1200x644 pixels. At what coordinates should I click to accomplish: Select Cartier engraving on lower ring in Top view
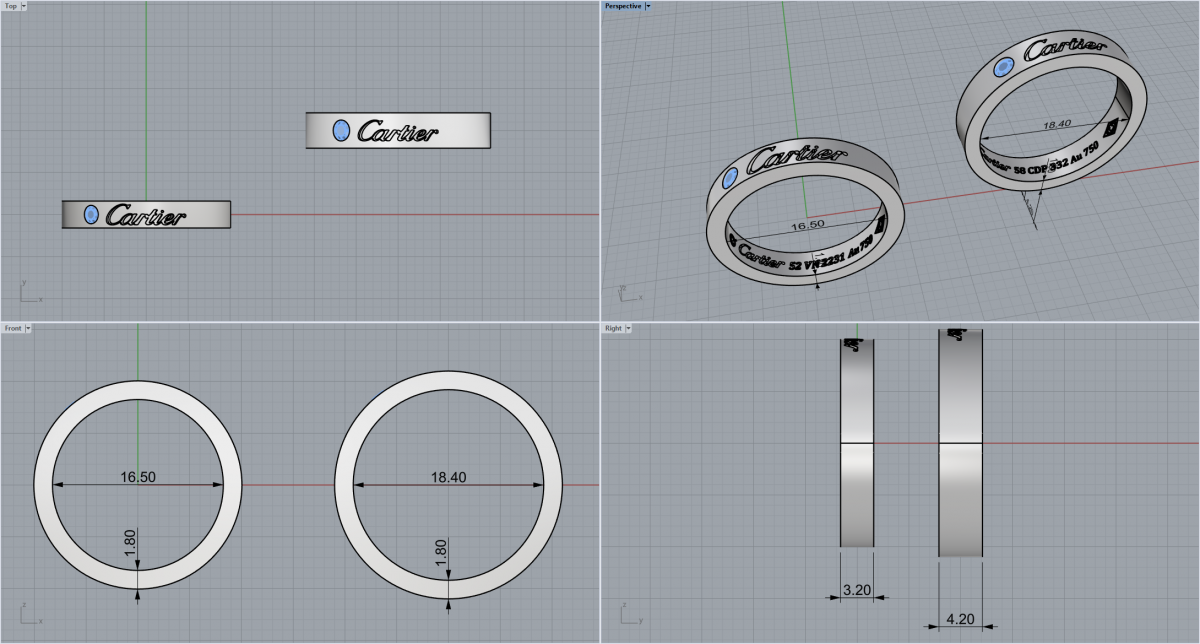(x=144, y=215)
